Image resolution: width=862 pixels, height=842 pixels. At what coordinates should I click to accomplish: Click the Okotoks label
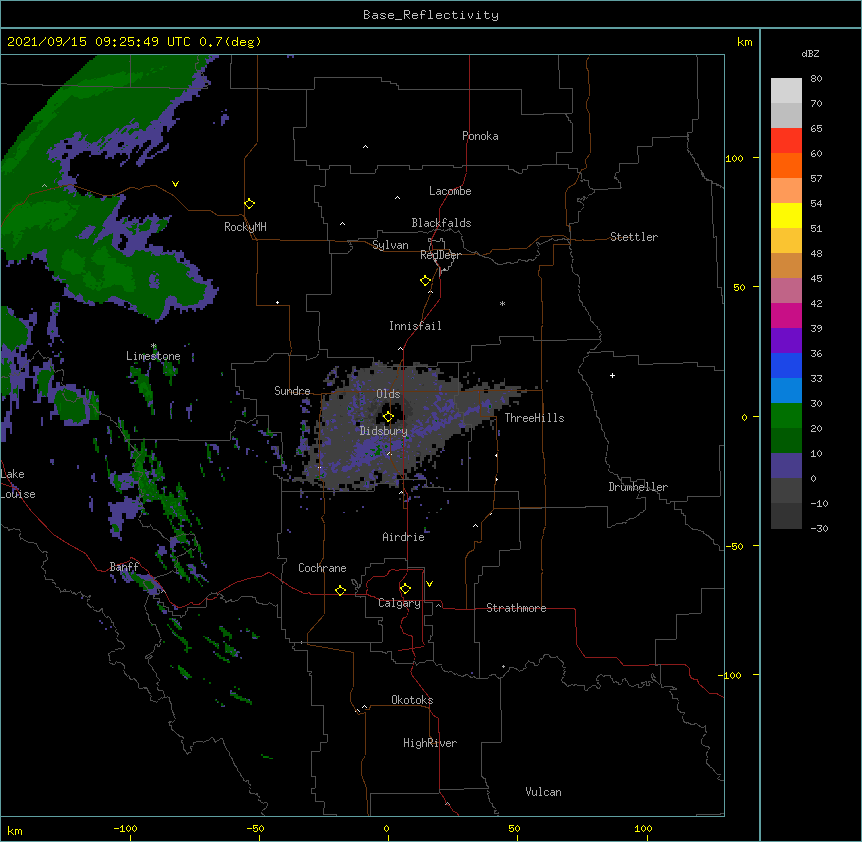click(x=412, y=700)
